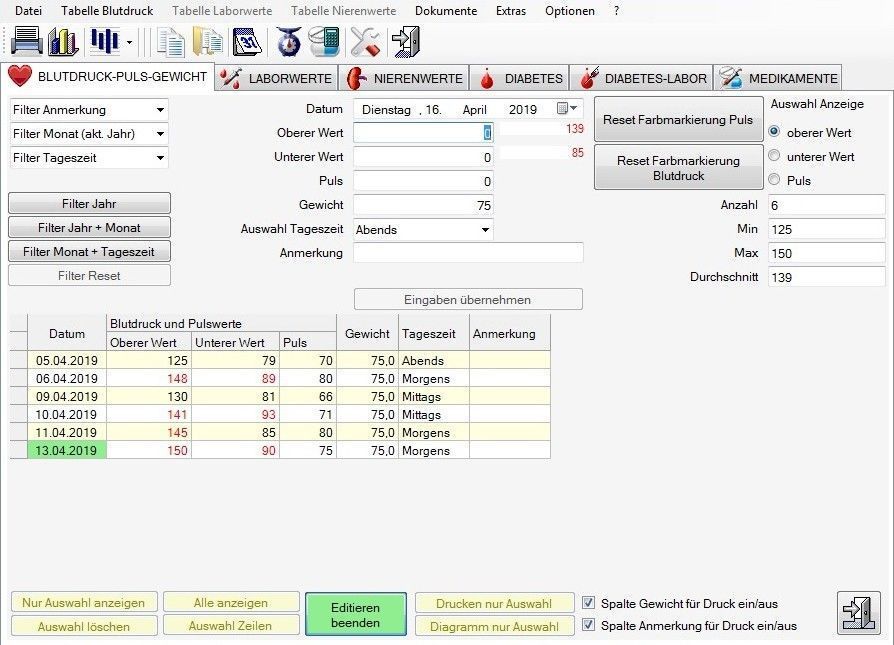The image size is (894, 645).
Task: Click into the Anmerkung text field
Action: tap(467, 253)
